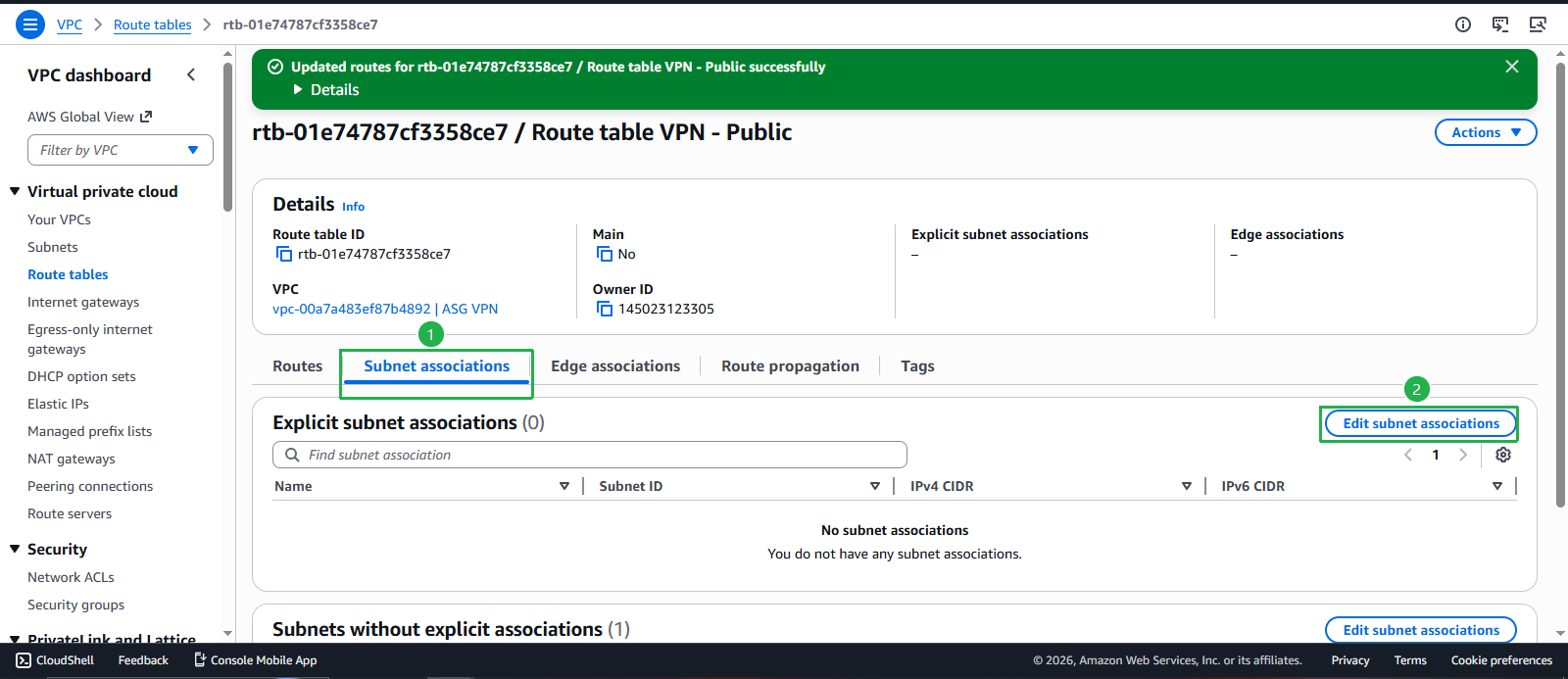Open Managed prefix lists
1568x679 pixels.
coord(90,431)
